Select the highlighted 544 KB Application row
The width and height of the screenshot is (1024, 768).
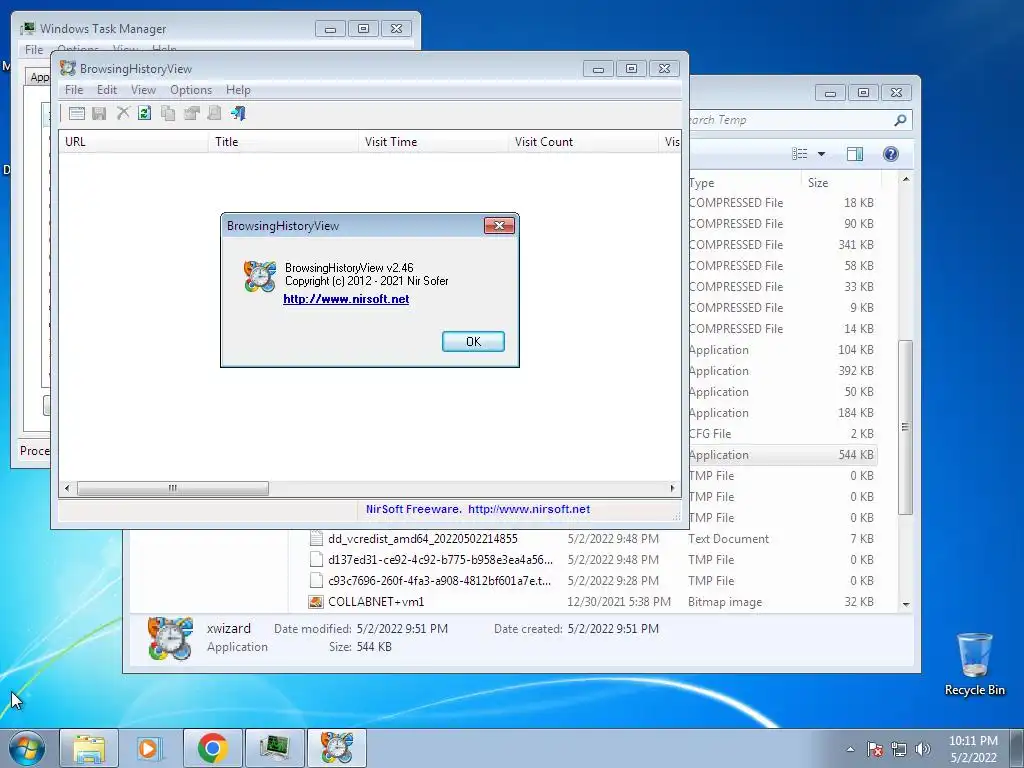[x=782, y=455]
